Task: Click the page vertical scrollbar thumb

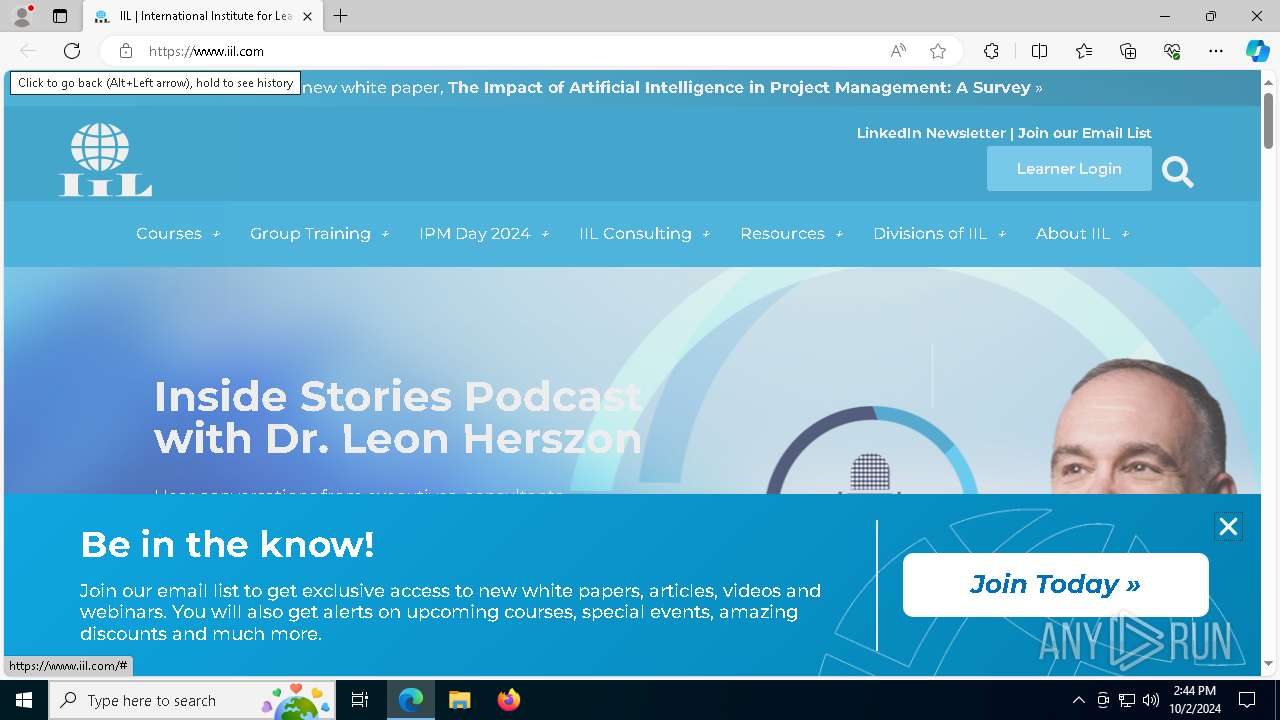Action: tap(1268, 120)
